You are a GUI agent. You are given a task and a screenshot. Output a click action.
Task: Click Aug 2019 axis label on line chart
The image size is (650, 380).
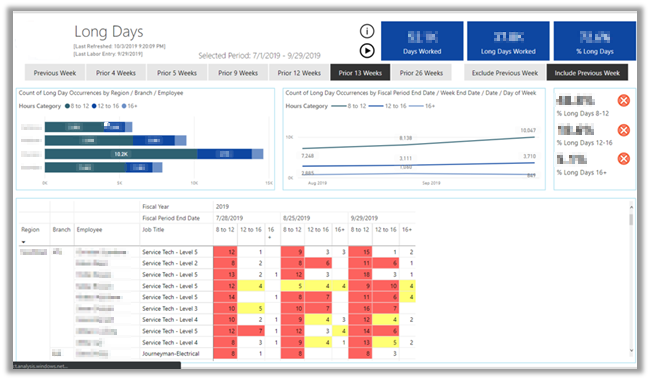317,183
